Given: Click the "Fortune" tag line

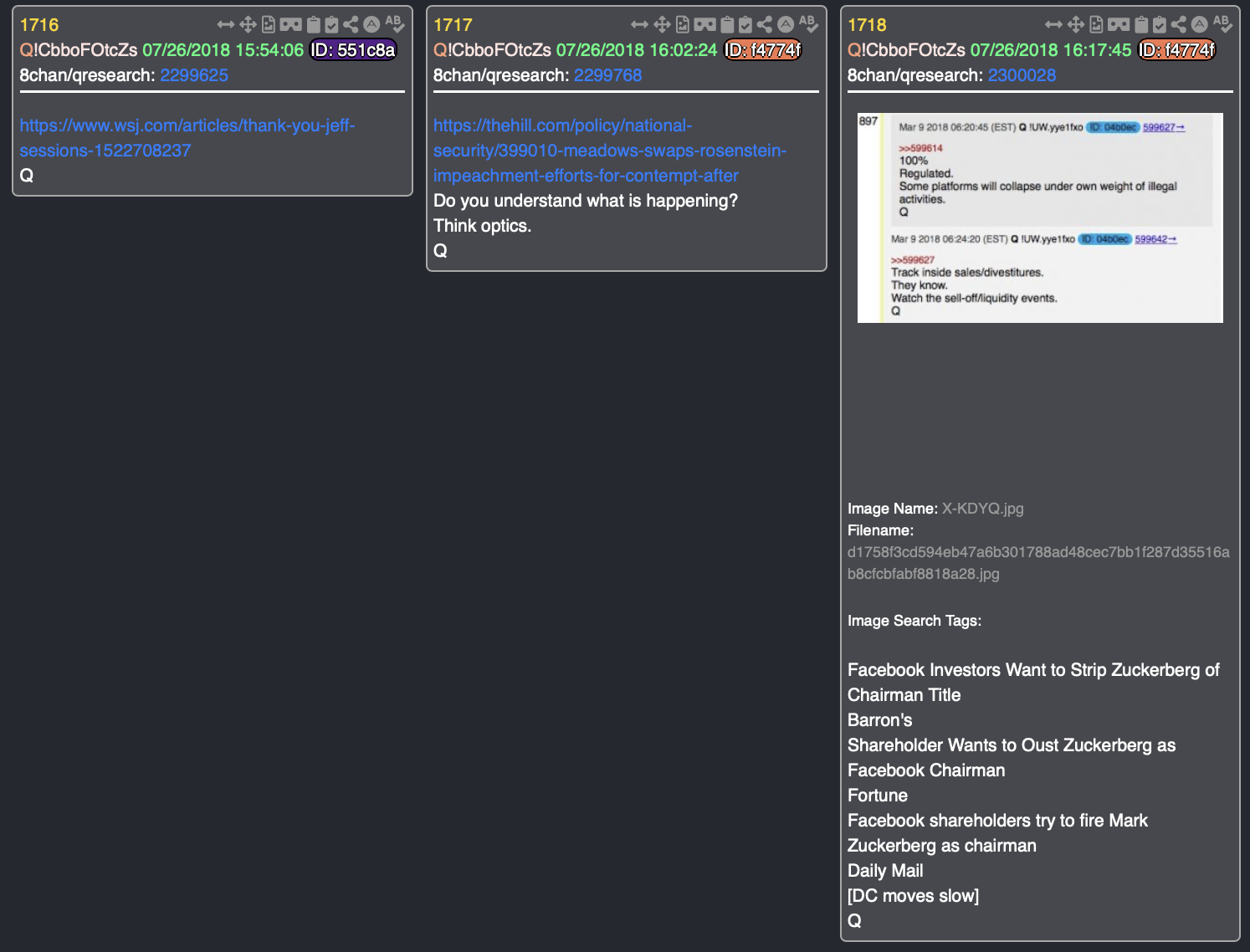Looking at the screenshot, I should [878, 796].
